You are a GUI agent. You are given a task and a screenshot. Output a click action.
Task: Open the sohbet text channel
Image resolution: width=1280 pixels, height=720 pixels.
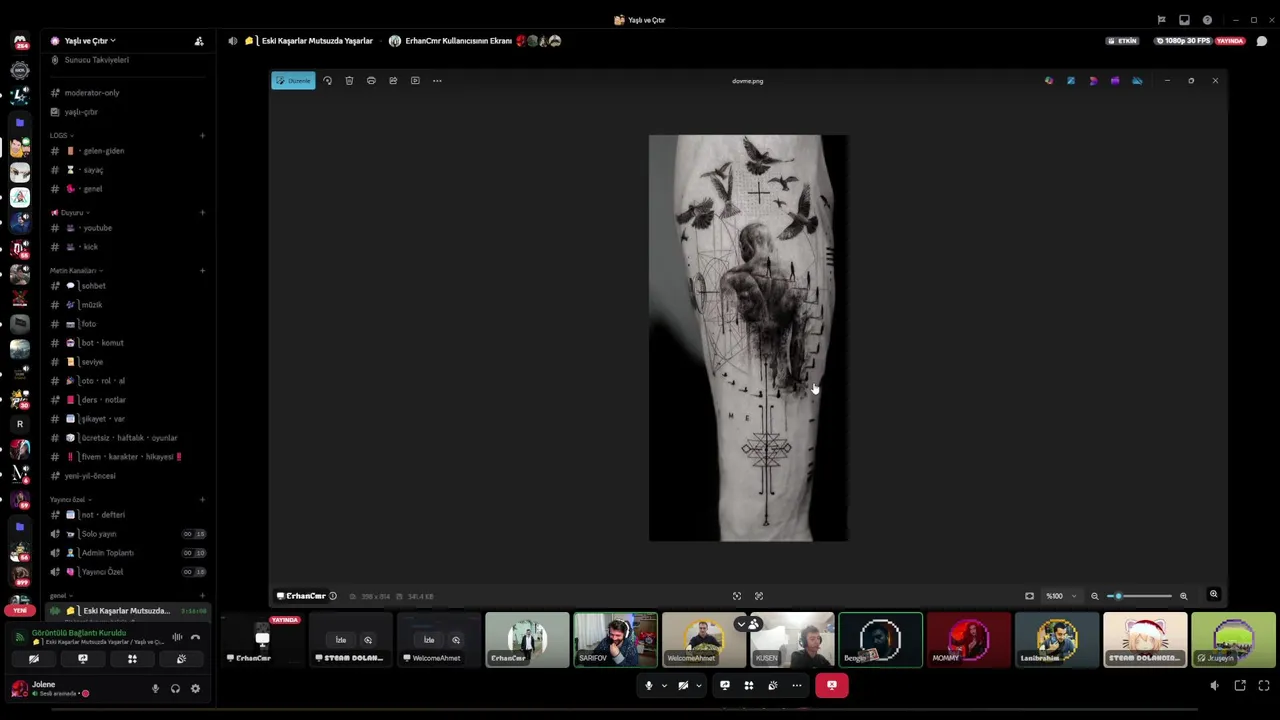point(129,286)
